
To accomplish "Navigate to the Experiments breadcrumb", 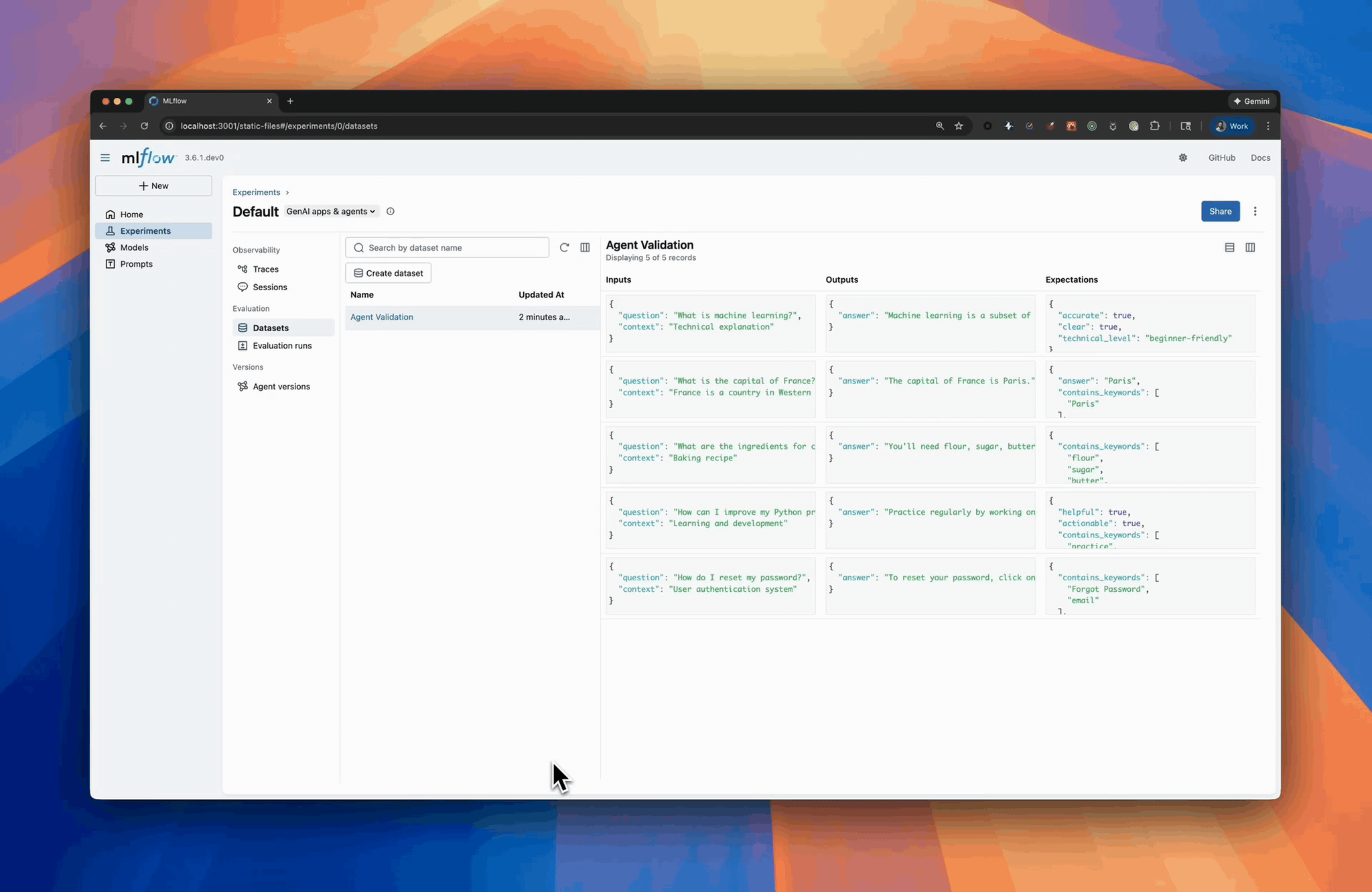I will coord(257,192).
